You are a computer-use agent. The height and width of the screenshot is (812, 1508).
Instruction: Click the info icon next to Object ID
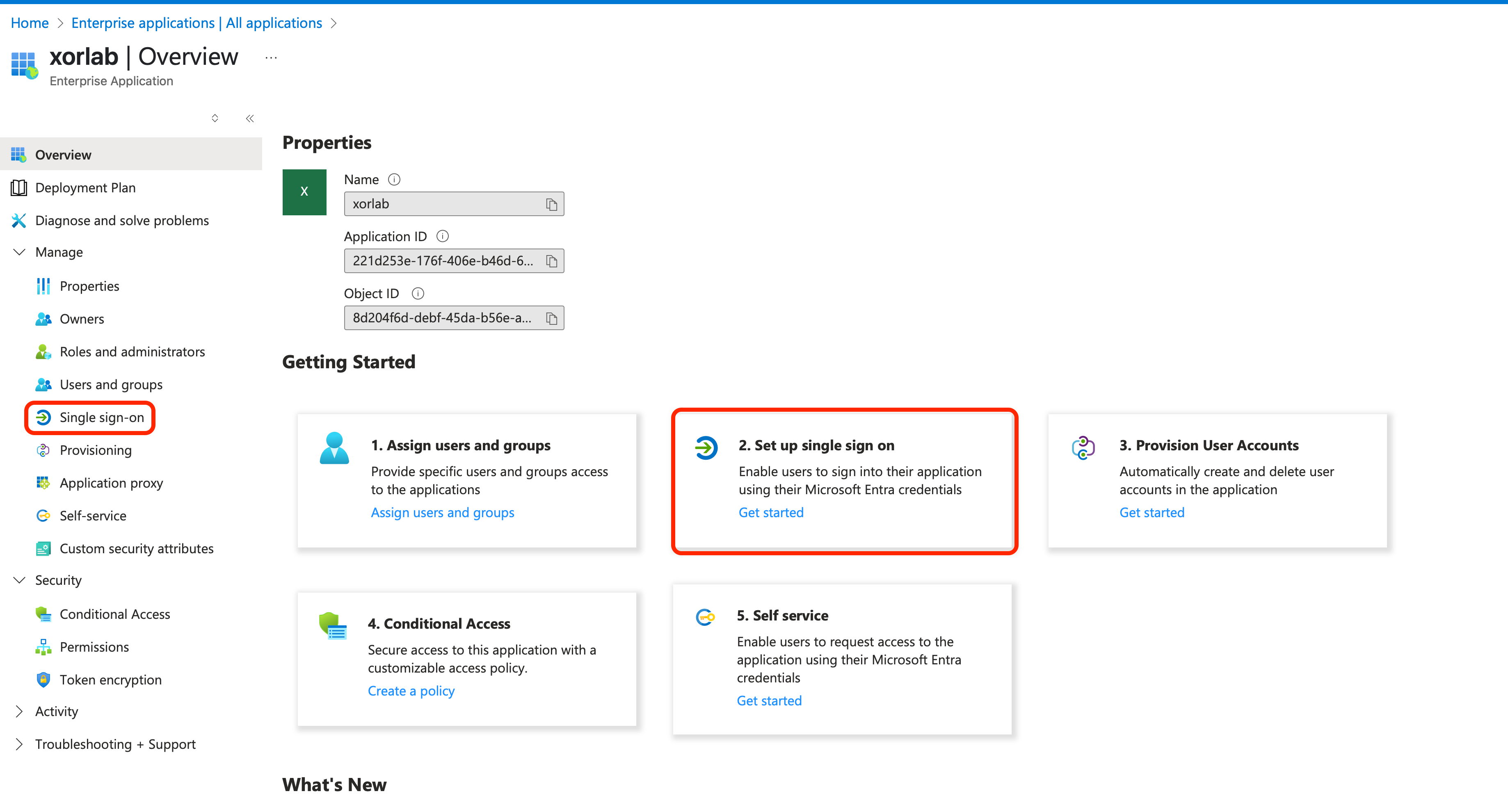418,293
